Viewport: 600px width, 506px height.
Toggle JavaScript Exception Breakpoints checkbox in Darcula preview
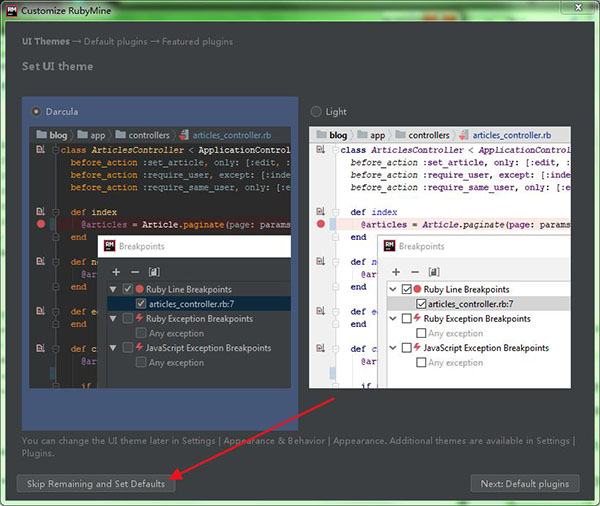pos(128,348)
